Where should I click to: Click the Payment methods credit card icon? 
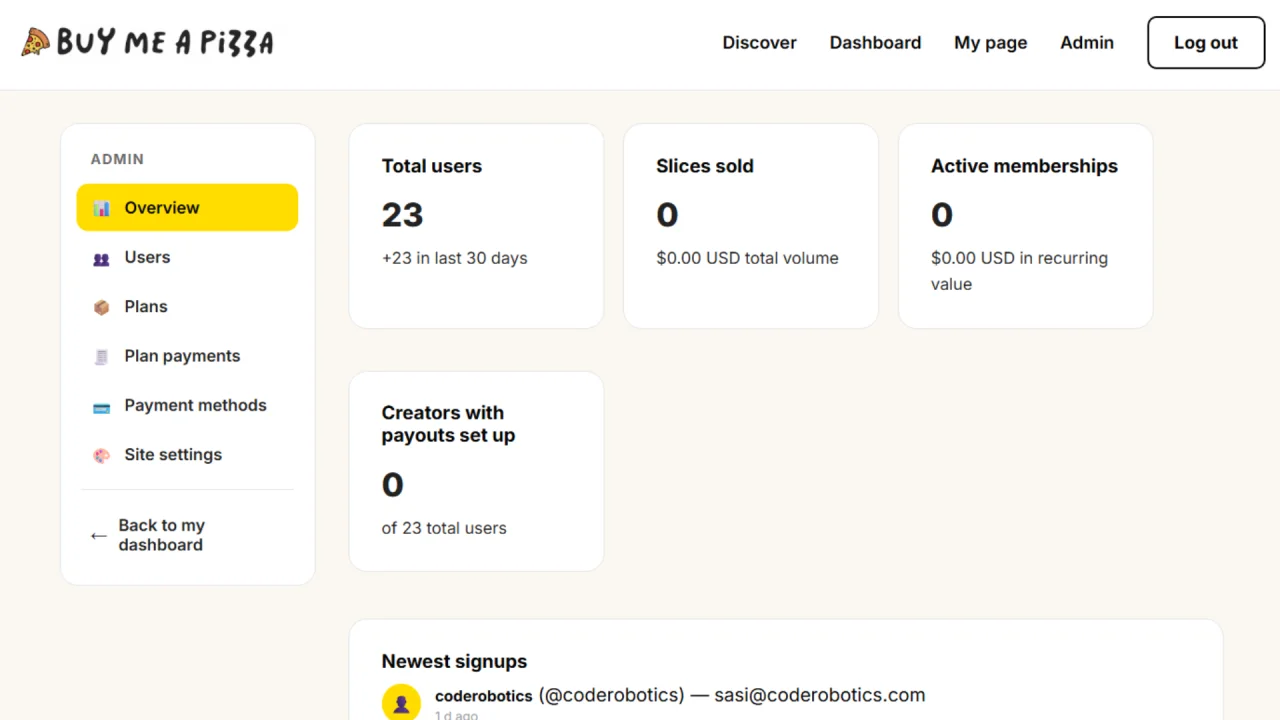click(101, 406)
